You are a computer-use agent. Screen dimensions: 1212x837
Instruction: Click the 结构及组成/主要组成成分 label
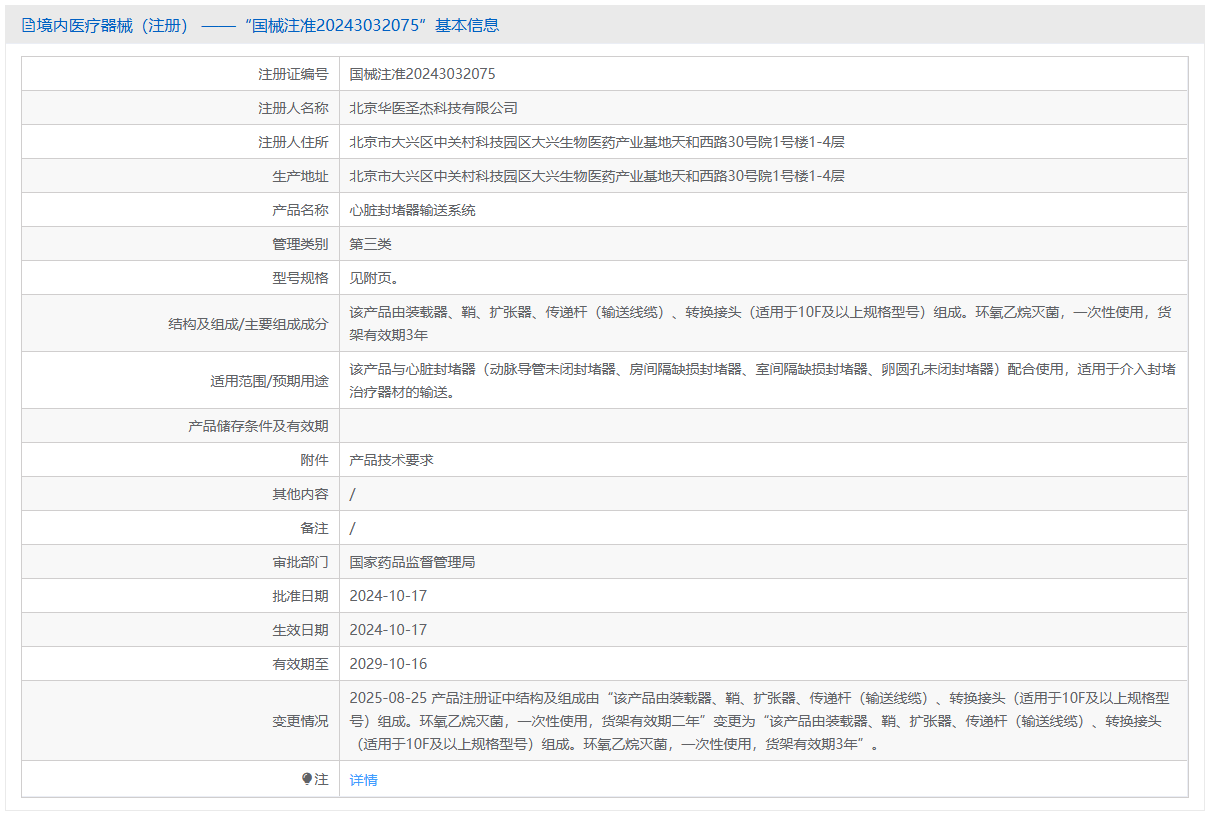coord(249,324)
